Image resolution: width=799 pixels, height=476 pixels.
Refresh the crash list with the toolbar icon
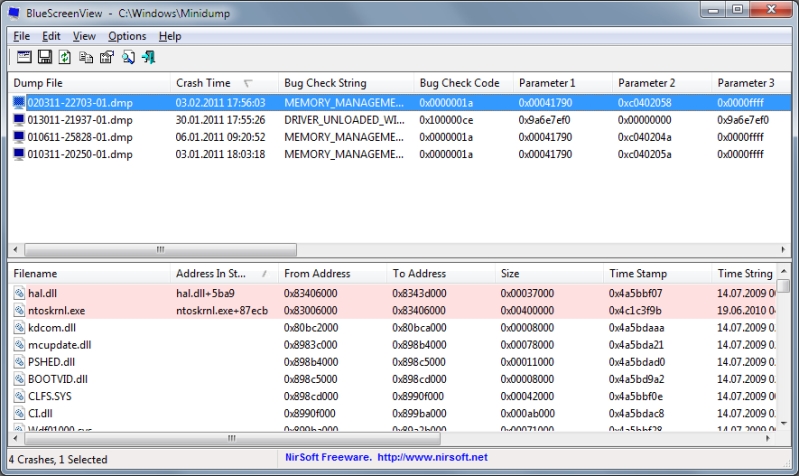tap(65, 57)
